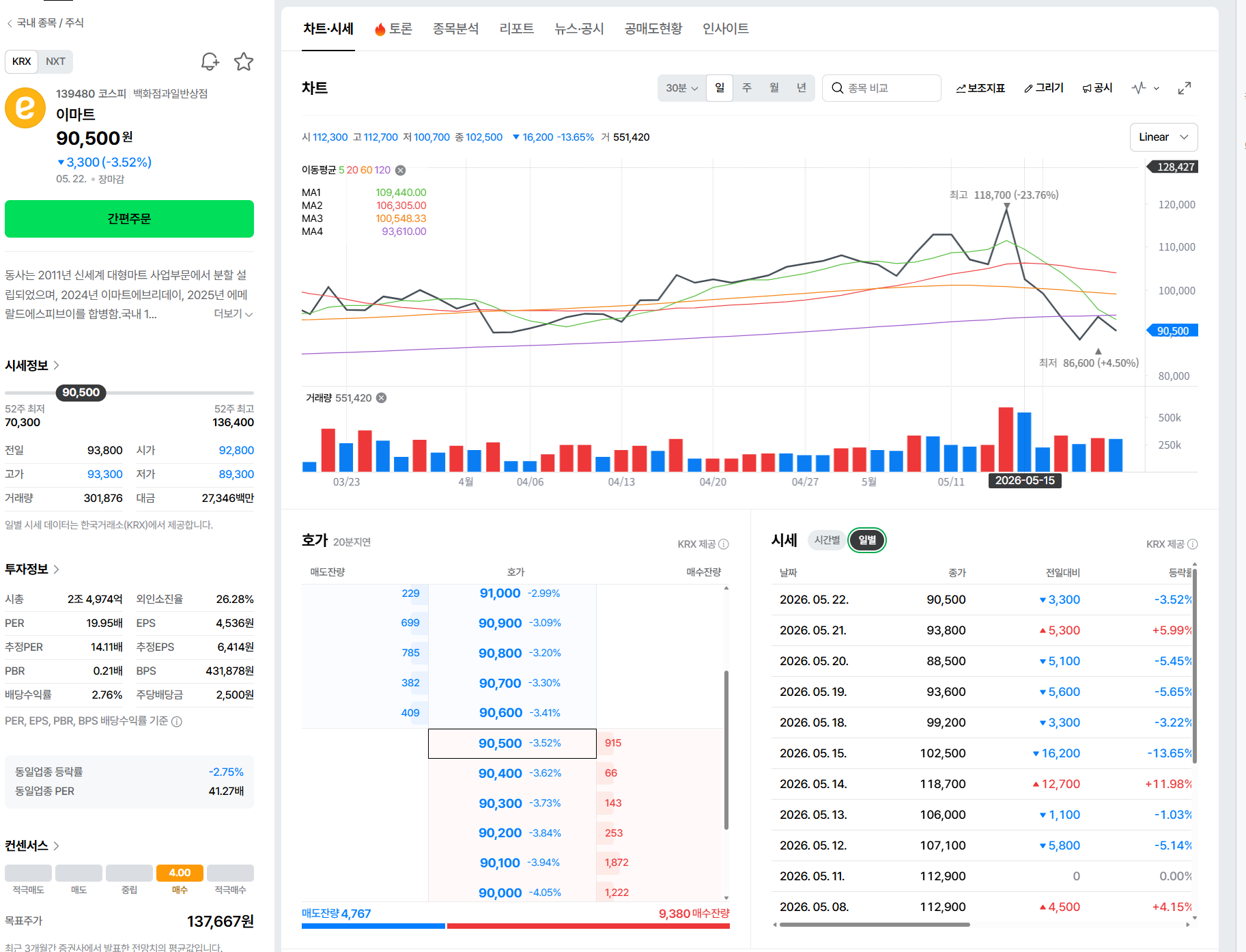Click the 시세 table horizontal scrollbar
Screen dimensions: 1246x952
click(875, 925)
